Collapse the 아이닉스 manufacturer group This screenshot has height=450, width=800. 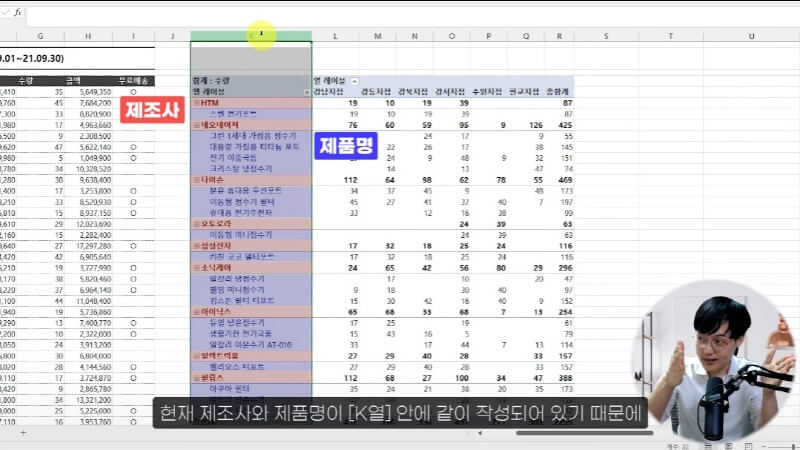196,312
